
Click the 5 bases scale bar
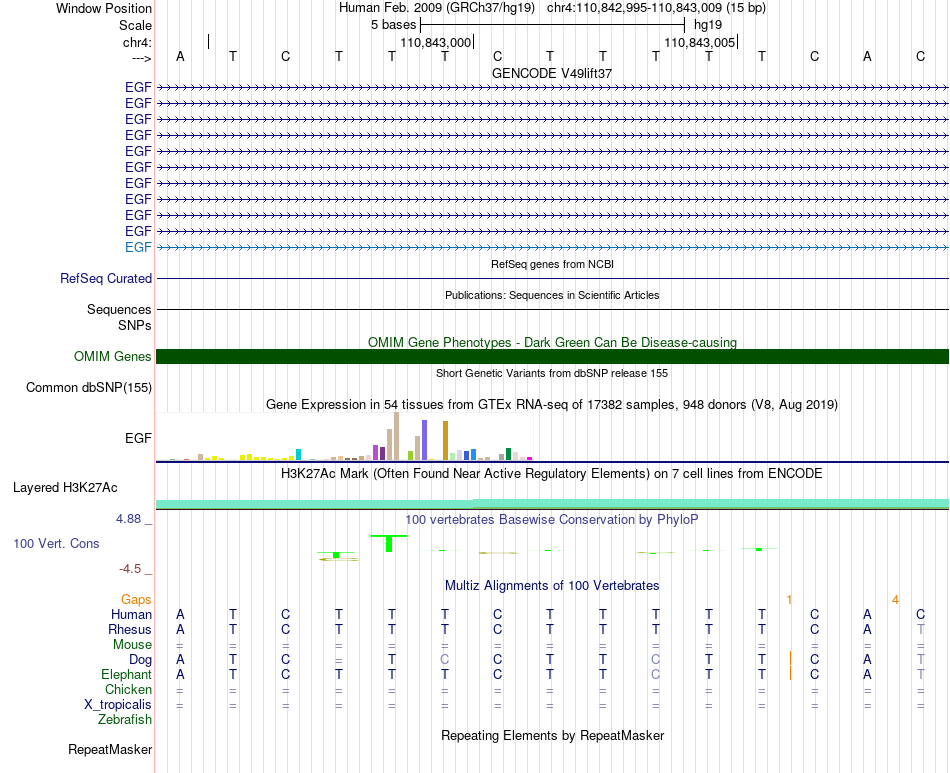coord(553,25)
